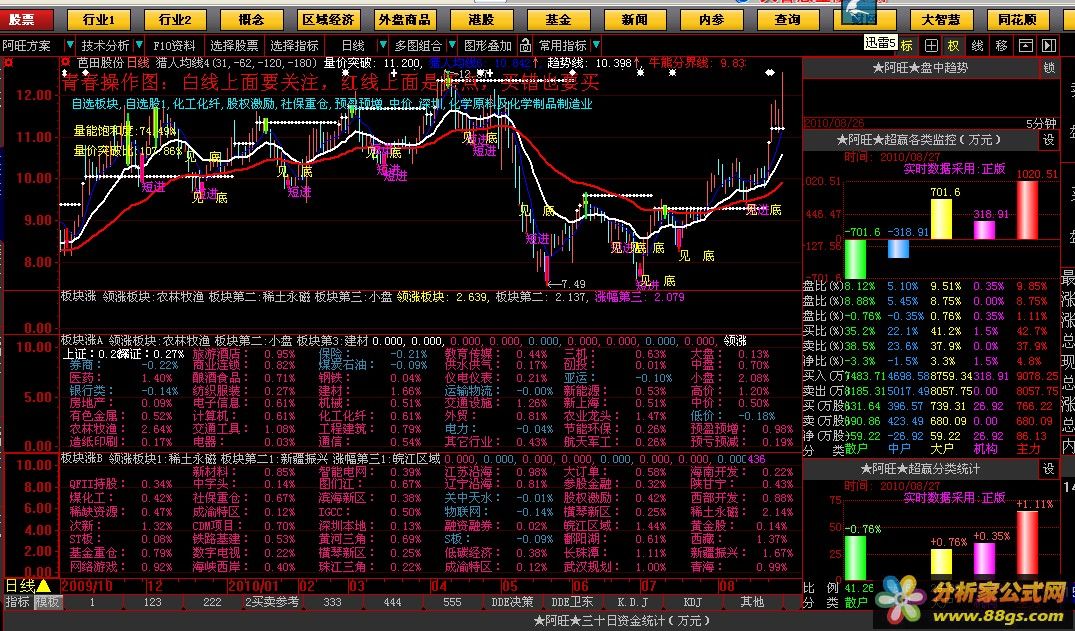Open the 概念 concept sectors button
The width and height of the screenshot is (1075, 631).
(252, 19)
